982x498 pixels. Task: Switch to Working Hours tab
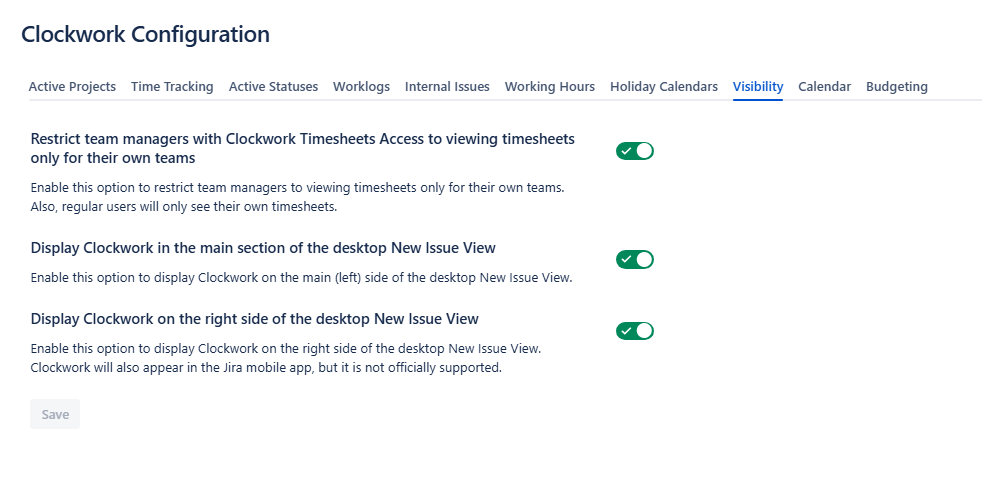coord(550,86)
